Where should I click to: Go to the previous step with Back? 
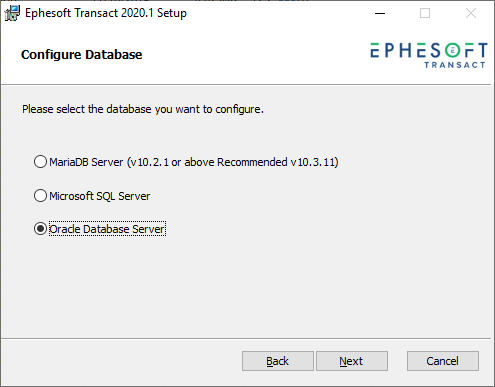tap(278, 361)
